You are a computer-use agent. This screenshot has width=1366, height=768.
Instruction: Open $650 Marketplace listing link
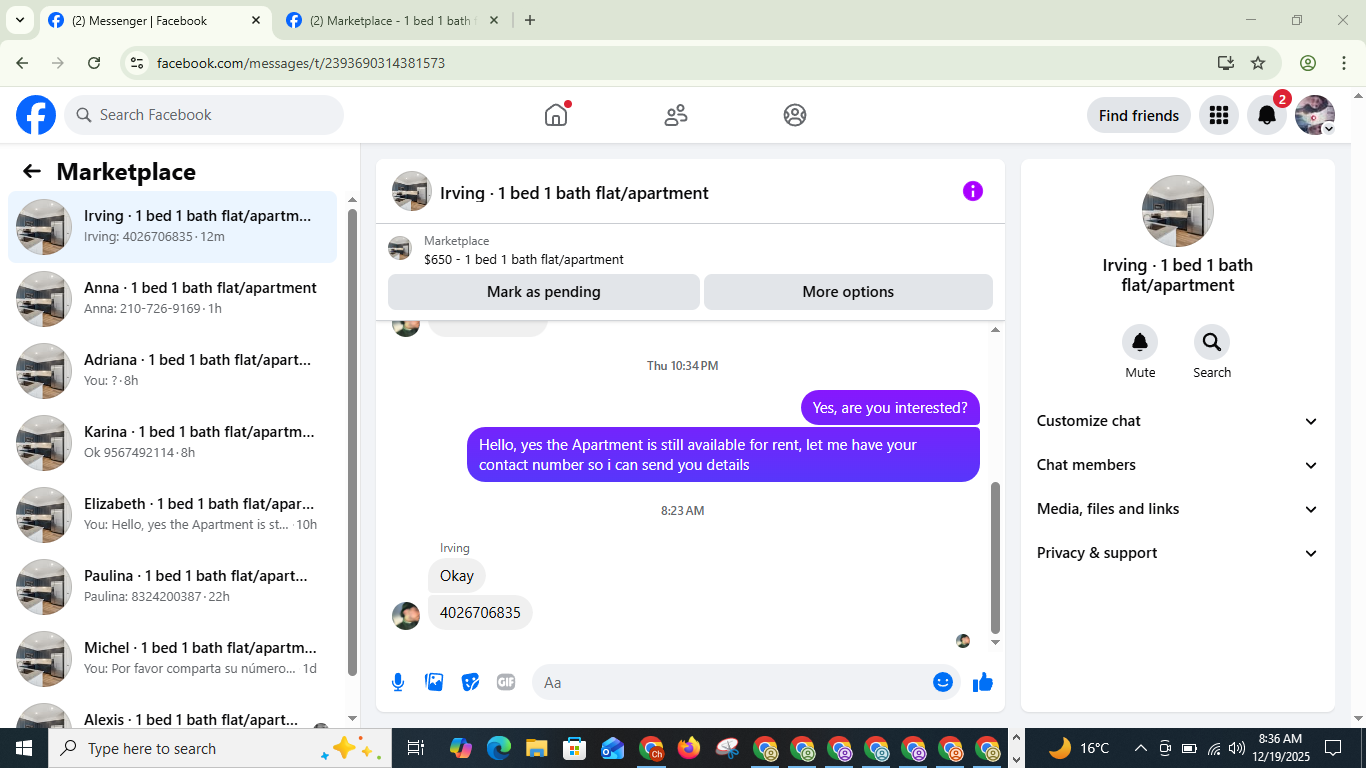tap(523, 259)
